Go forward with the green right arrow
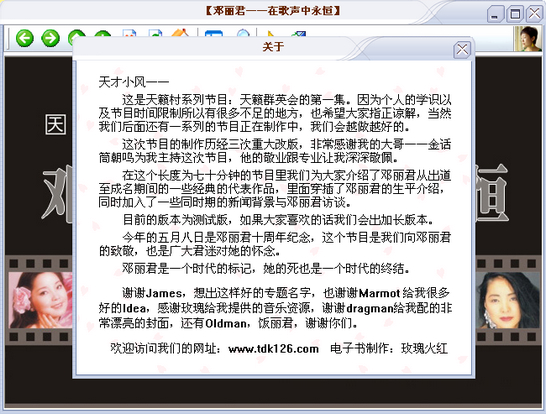This screenshot has width=546, height=414. (x=50, y=38)
